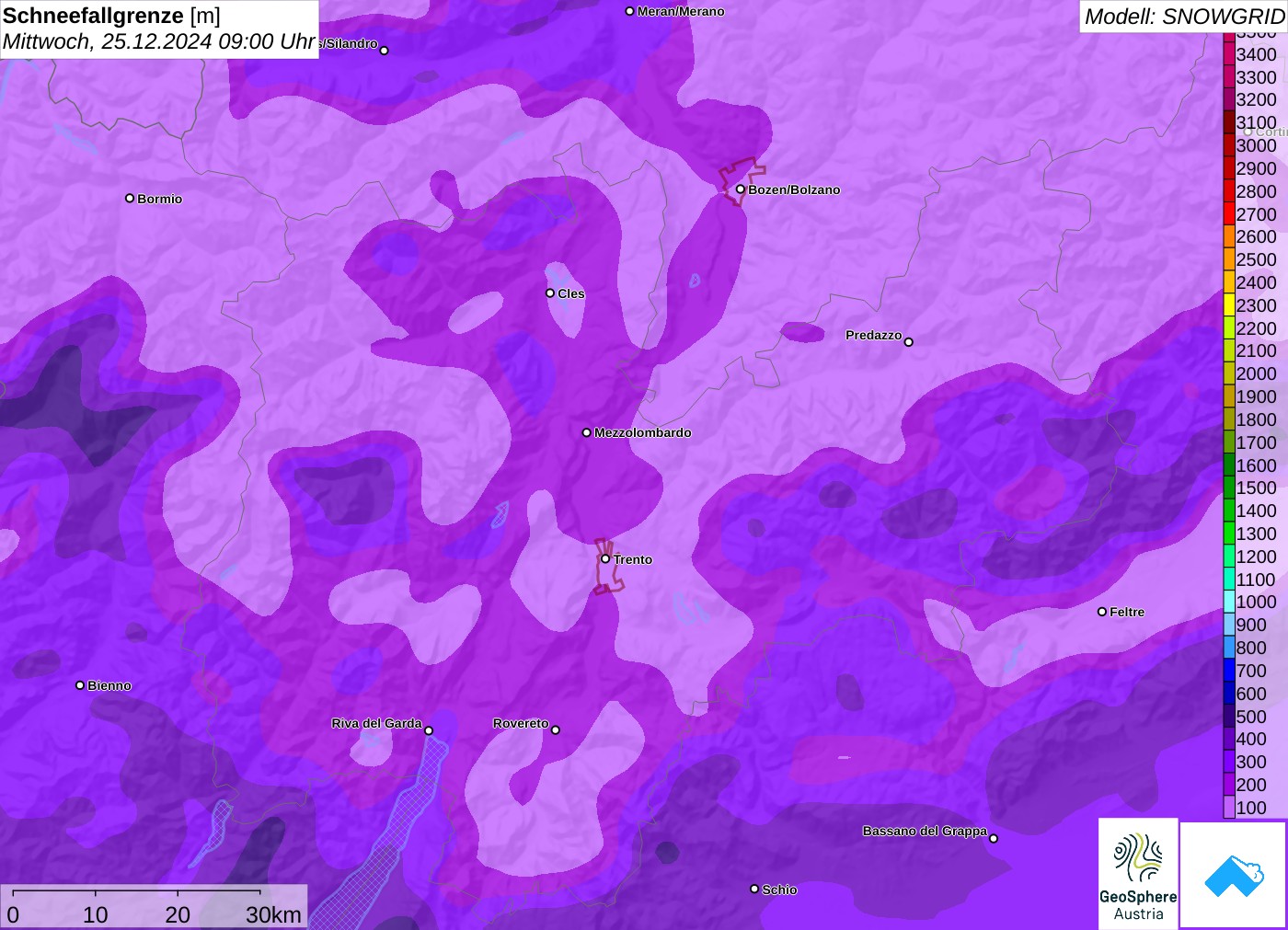1288x930 pixels.
Task: Select the 3000 legend color swatch
Action: tap(1229, 145)
